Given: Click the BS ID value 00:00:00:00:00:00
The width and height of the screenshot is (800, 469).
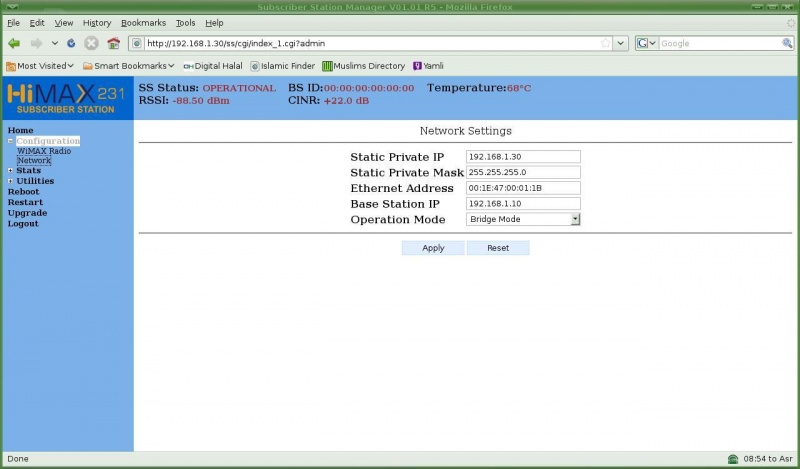Looking at the screenshot, I should click(x=369, y=88).
